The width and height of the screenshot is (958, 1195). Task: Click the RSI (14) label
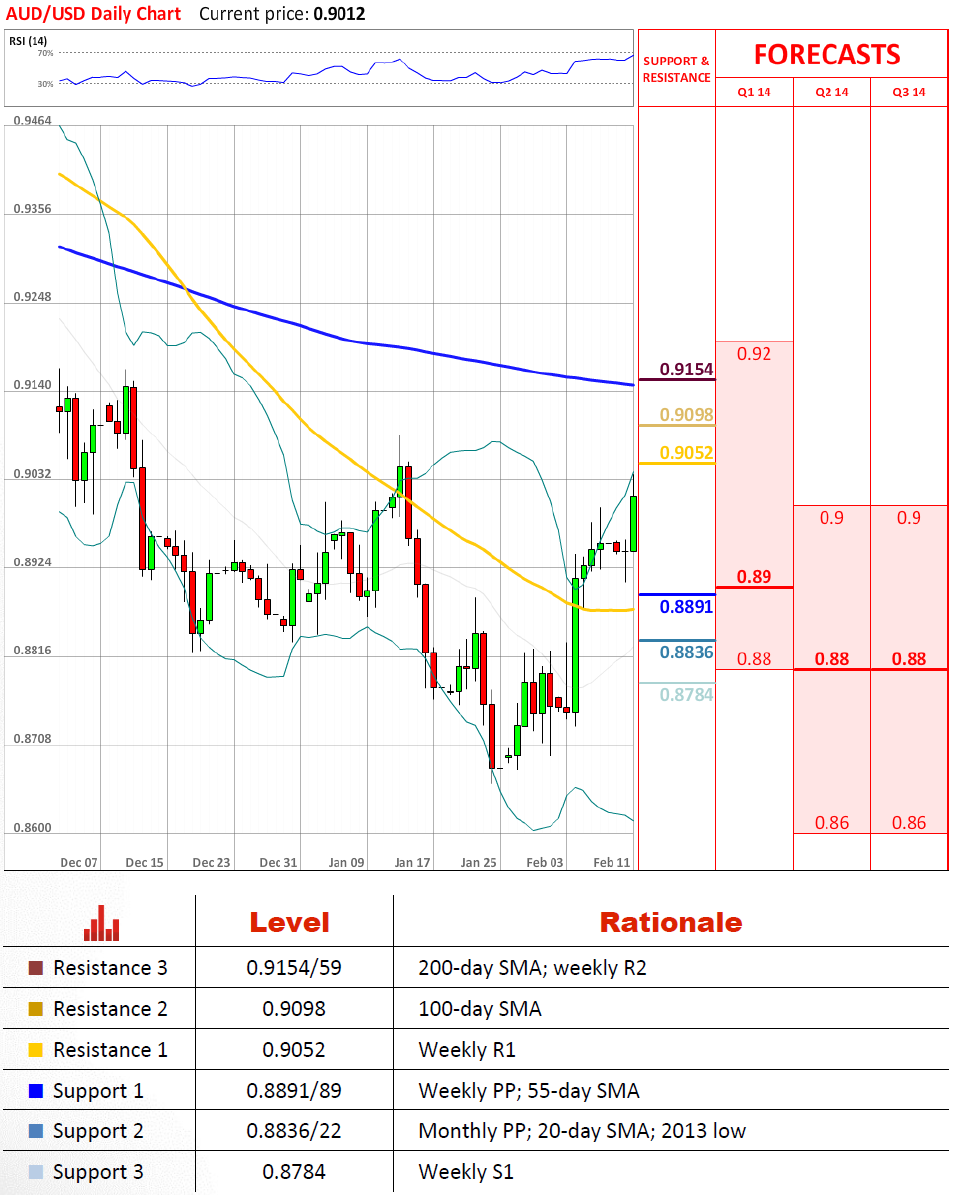point(28,41)
